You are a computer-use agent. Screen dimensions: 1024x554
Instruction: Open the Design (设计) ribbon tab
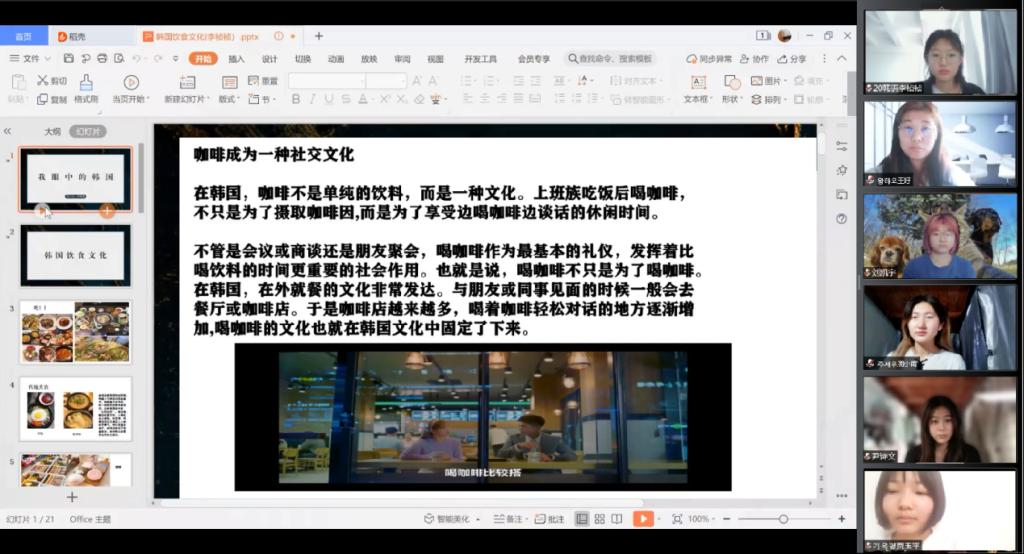coord(270,59)
